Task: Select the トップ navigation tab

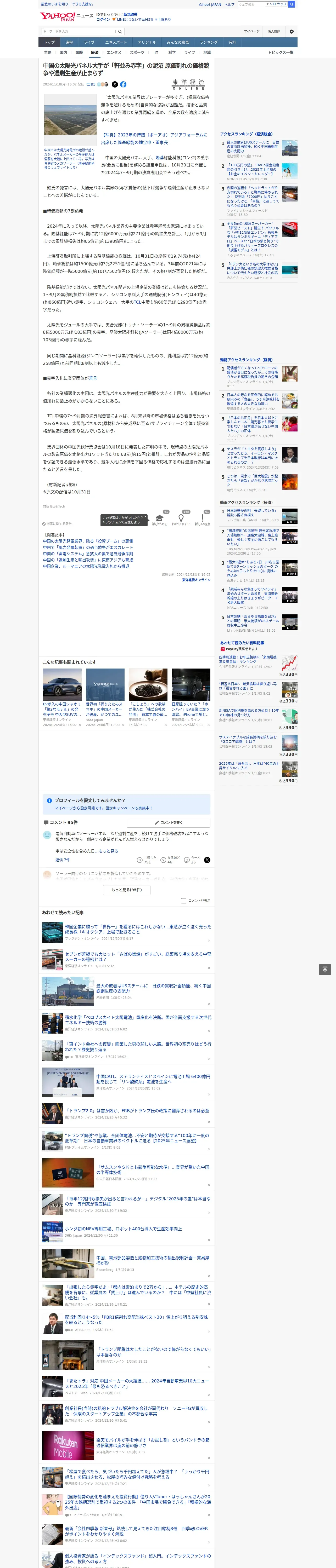Action: (49, 43)
